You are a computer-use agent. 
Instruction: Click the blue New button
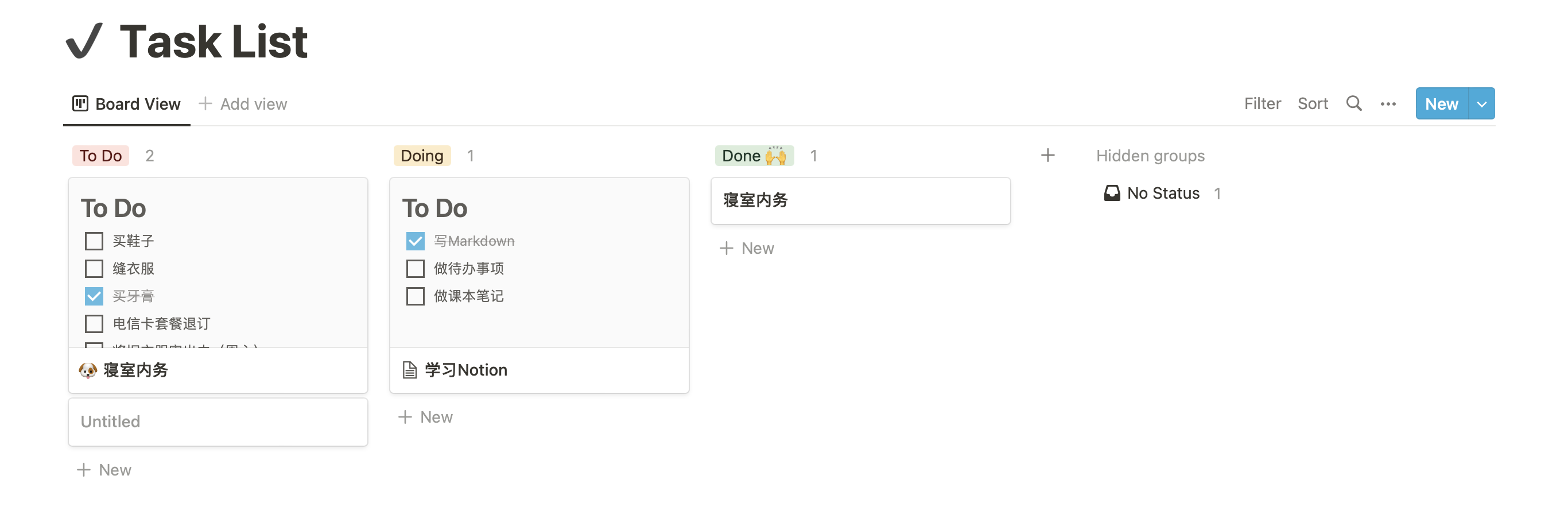point(1442,103)
